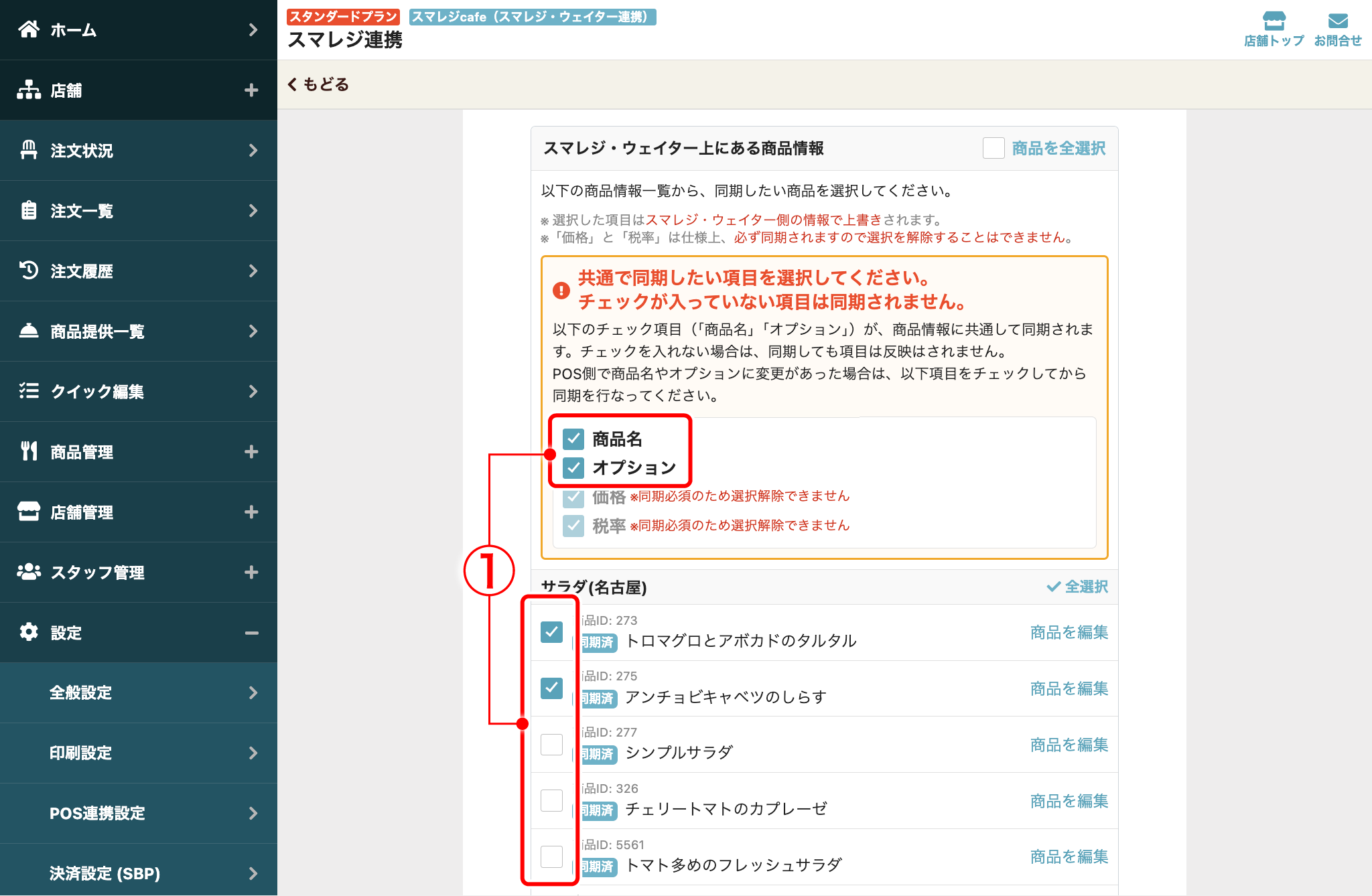Click 商品を全選択 link text
The height and width of the screenshot is (896, 1372).
[x=1058, y=148]
